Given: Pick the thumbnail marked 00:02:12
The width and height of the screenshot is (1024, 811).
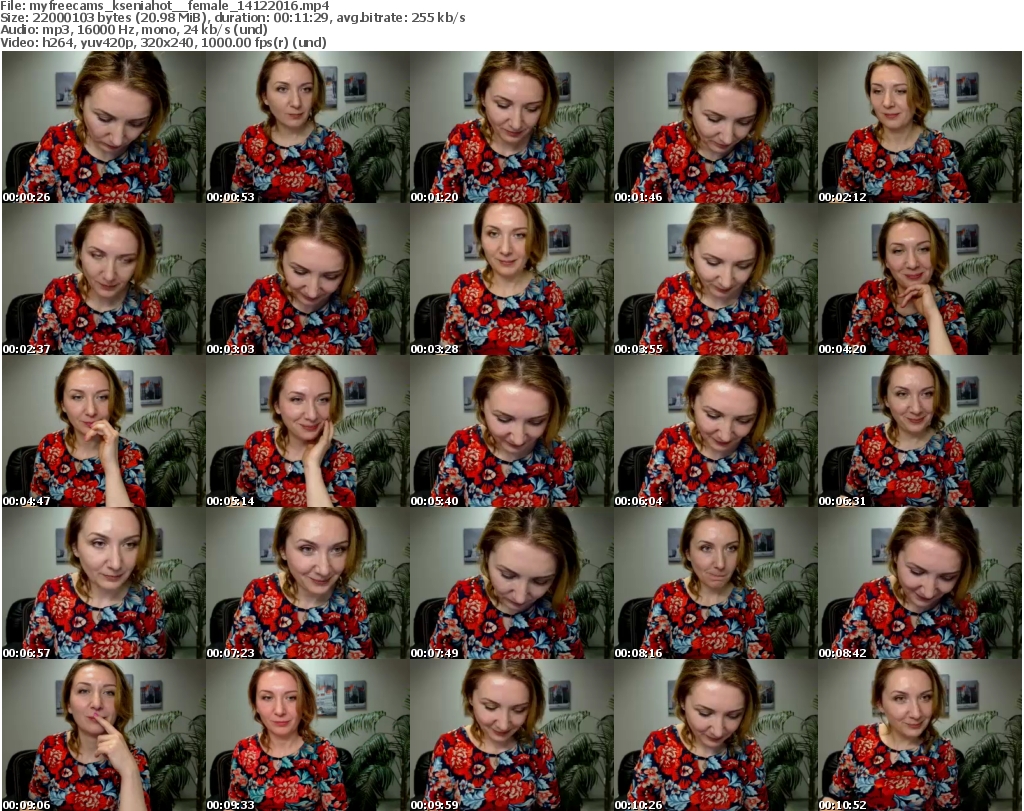Looking at the screenshot, I should coord(919,127).
